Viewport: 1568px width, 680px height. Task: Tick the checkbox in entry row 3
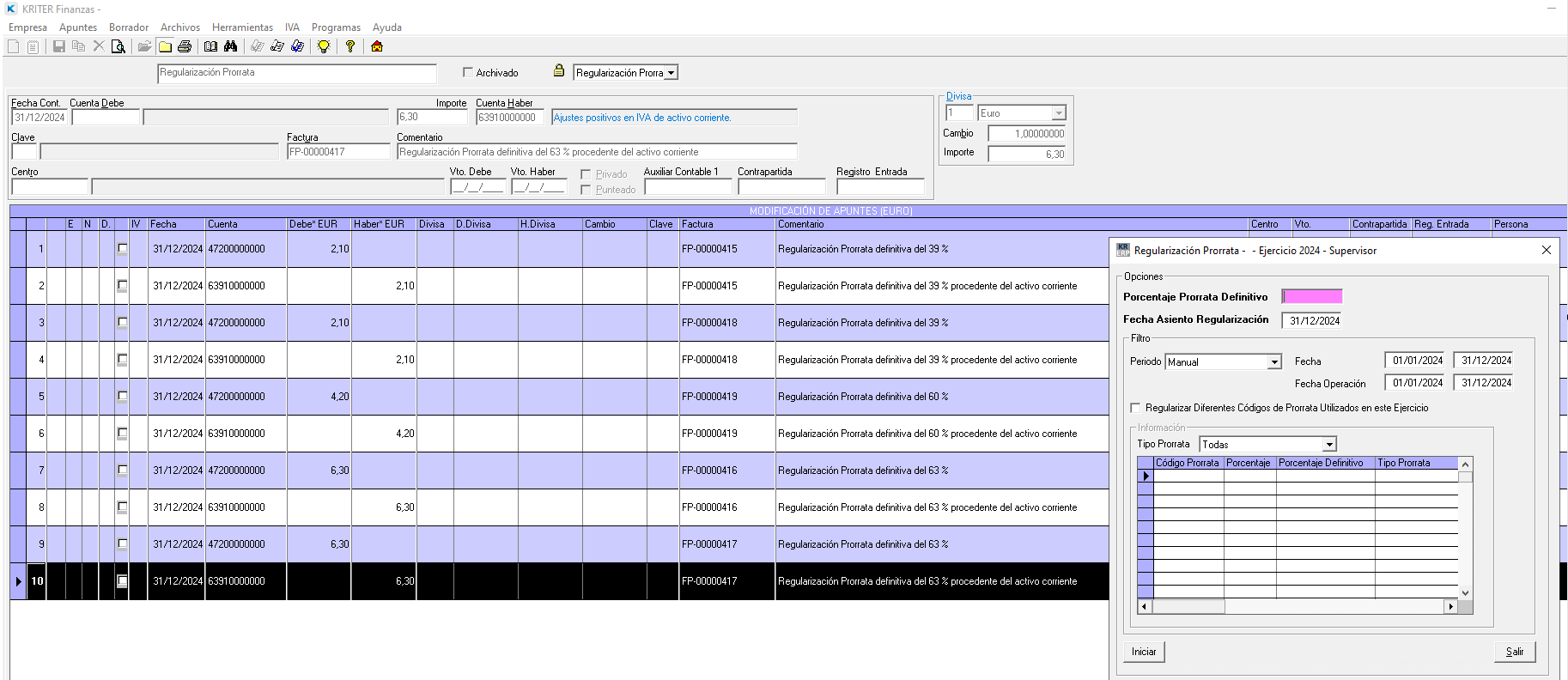click(122, 323)
